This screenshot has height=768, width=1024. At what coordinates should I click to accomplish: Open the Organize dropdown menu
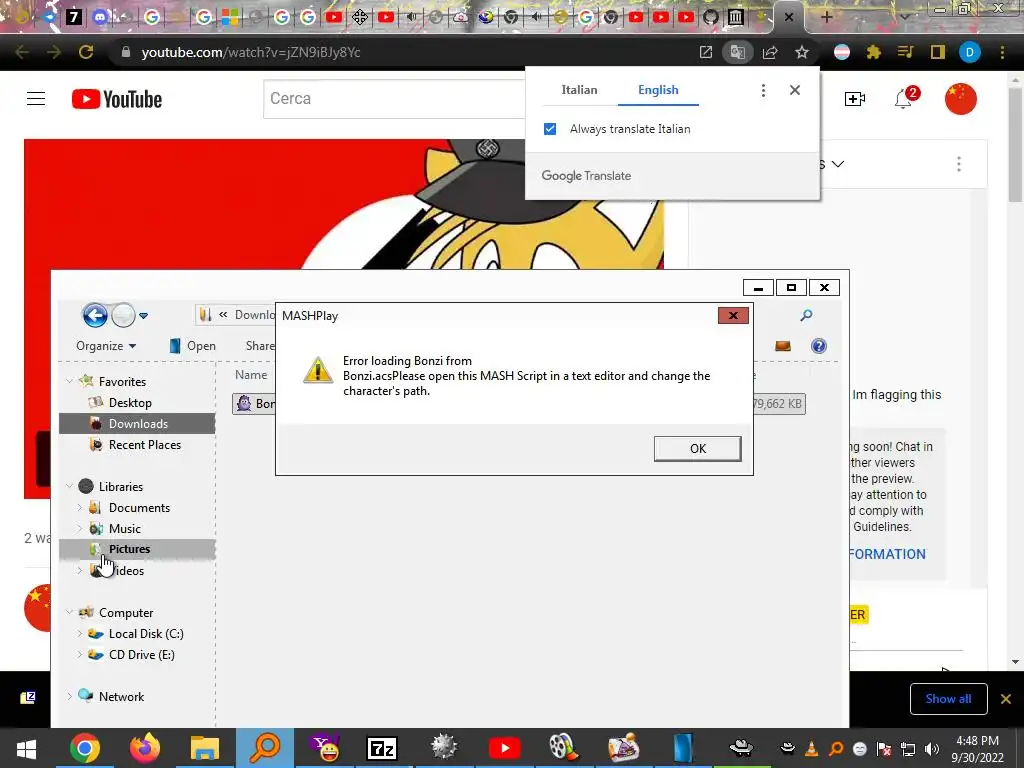pos(106,345)
